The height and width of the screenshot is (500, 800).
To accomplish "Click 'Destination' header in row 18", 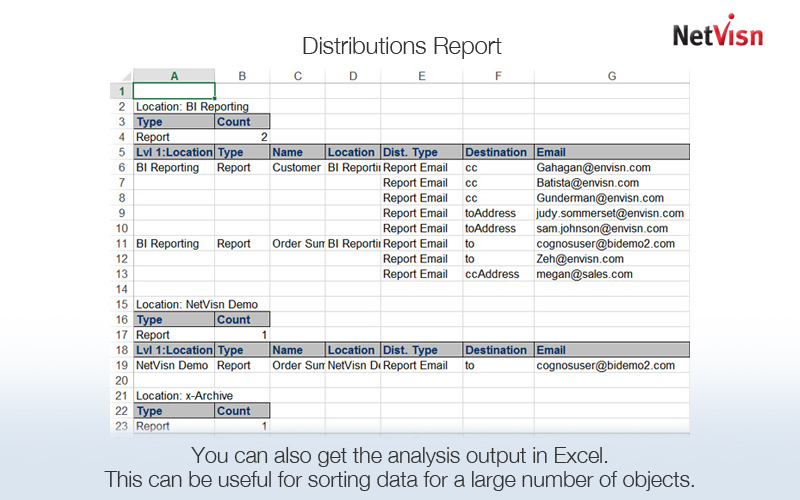I will [x=498, y=350].
